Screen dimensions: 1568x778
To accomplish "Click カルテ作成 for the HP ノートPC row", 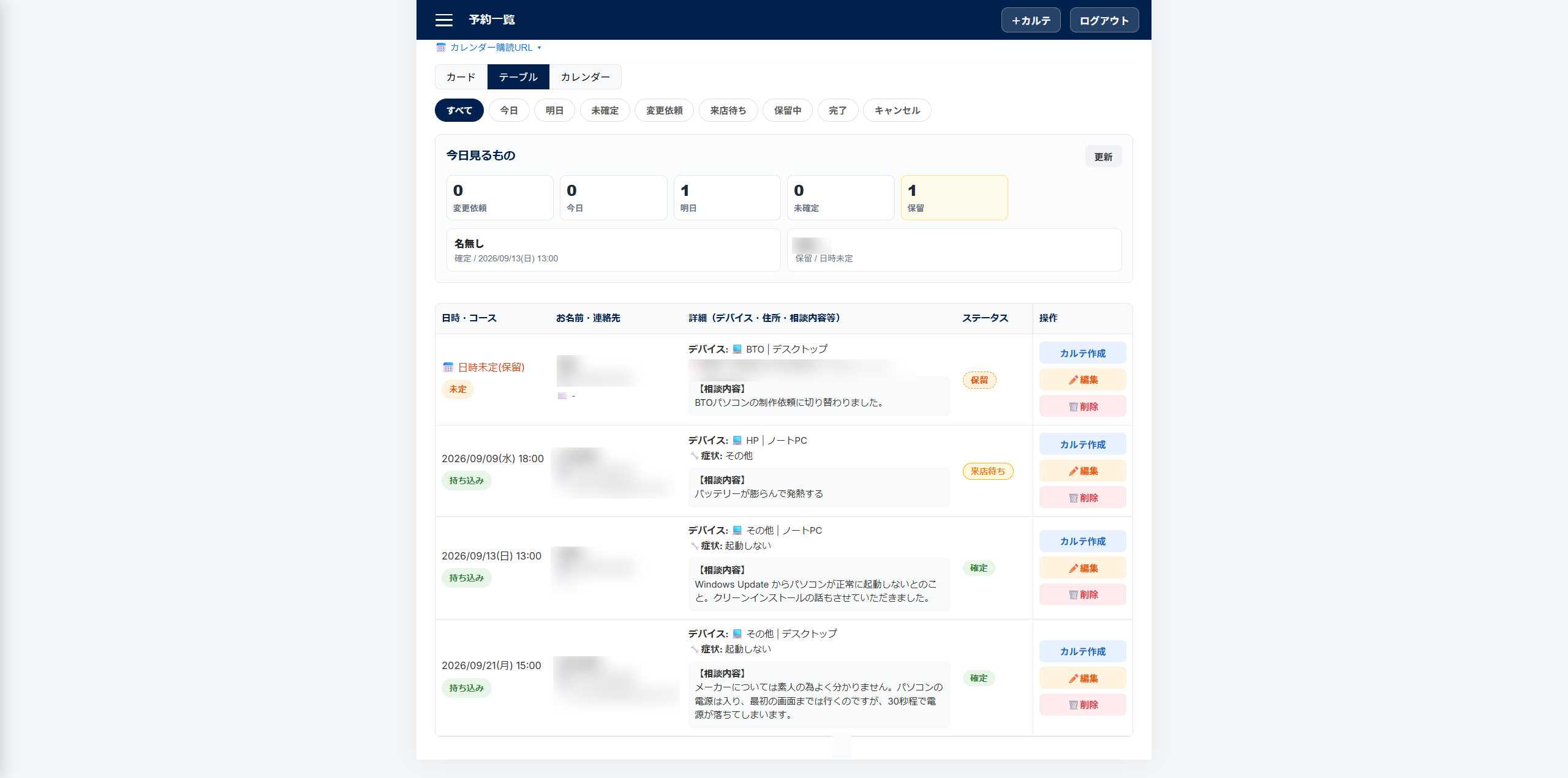I will coord(1083,444).
